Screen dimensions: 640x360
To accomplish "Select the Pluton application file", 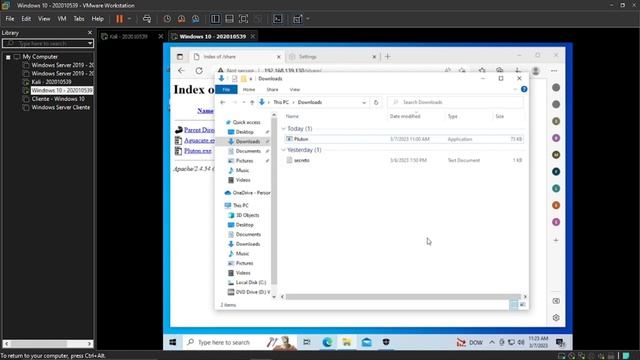I will tap(404, 139).
